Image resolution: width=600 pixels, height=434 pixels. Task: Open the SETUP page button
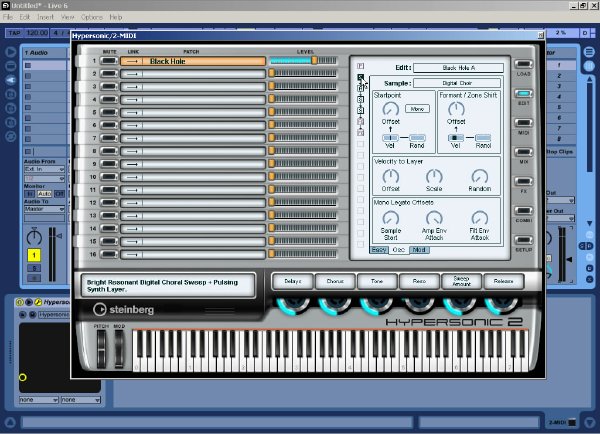(523, 240)
